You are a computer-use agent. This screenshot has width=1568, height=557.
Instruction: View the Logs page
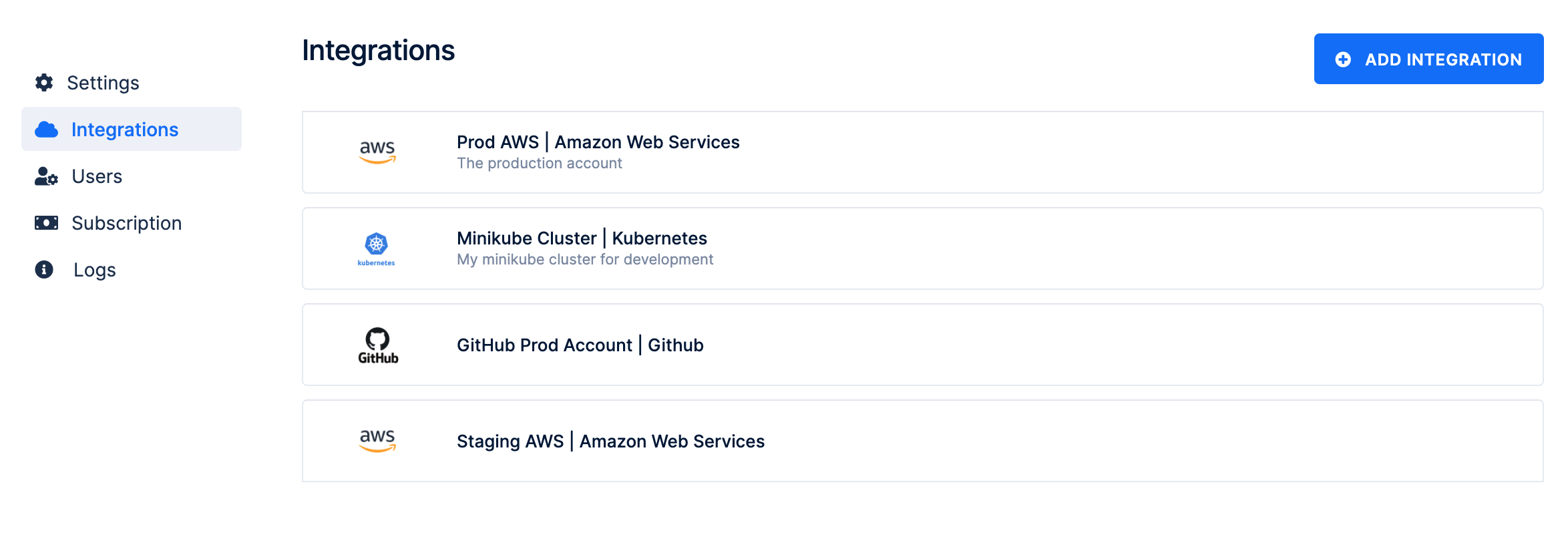[x=94, y=270]
